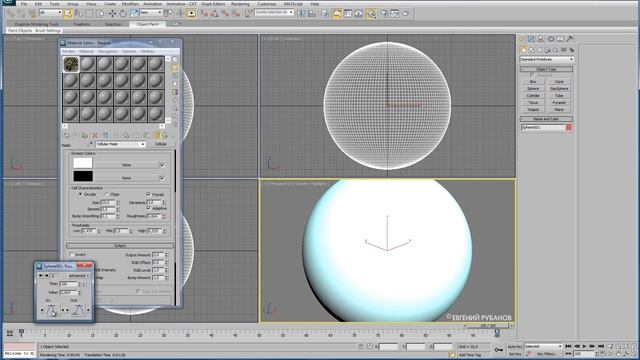Click the Roughness value field

point(154,216)
